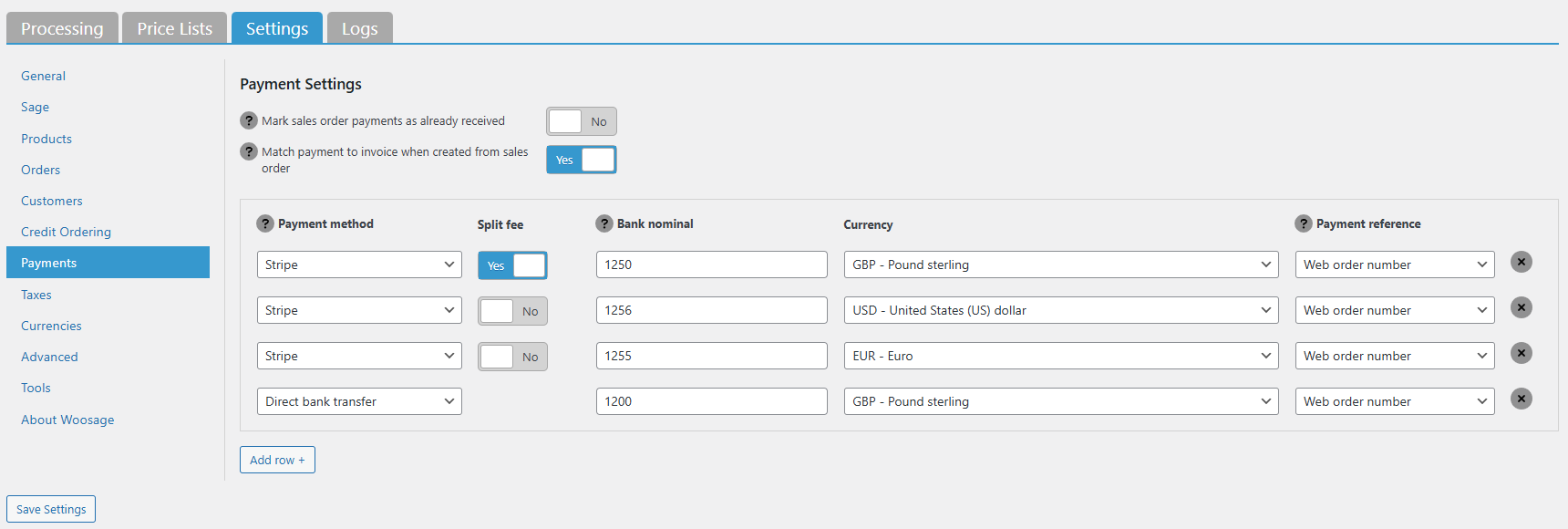Viewport: 1568px width, 529px height.
Task: Open the EUR - Euro currency dropdown
Action: 1061,356
